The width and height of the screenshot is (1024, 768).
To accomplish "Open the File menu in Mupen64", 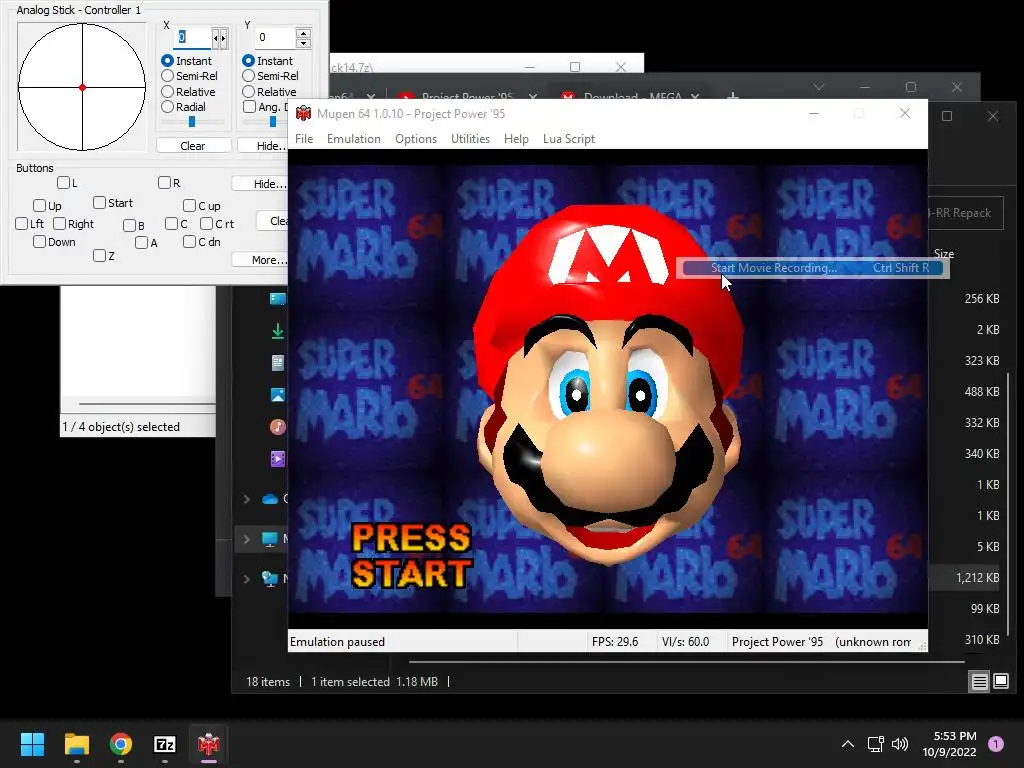I will (x=304, y=139).
